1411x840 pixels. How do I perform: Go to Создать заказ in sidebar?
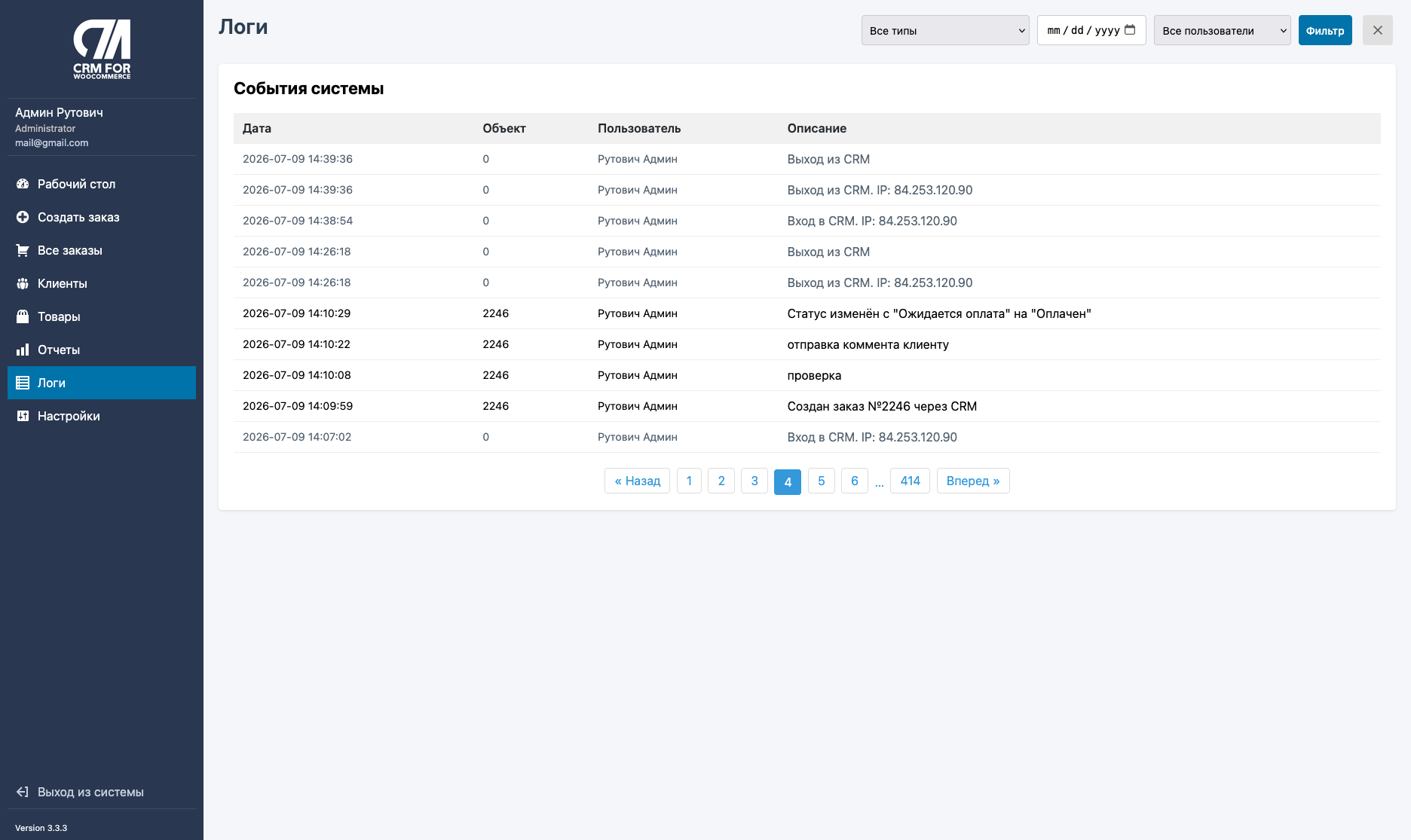[102, 217]
